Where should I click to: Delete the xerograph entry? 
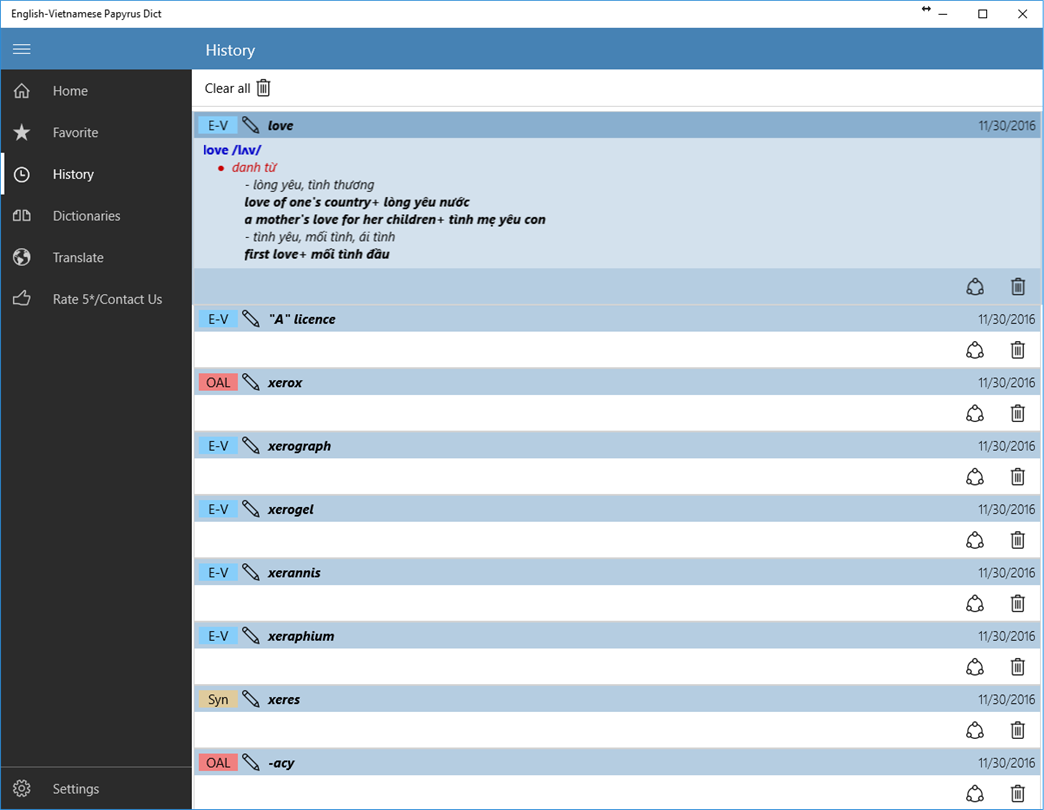[1017, 477]
